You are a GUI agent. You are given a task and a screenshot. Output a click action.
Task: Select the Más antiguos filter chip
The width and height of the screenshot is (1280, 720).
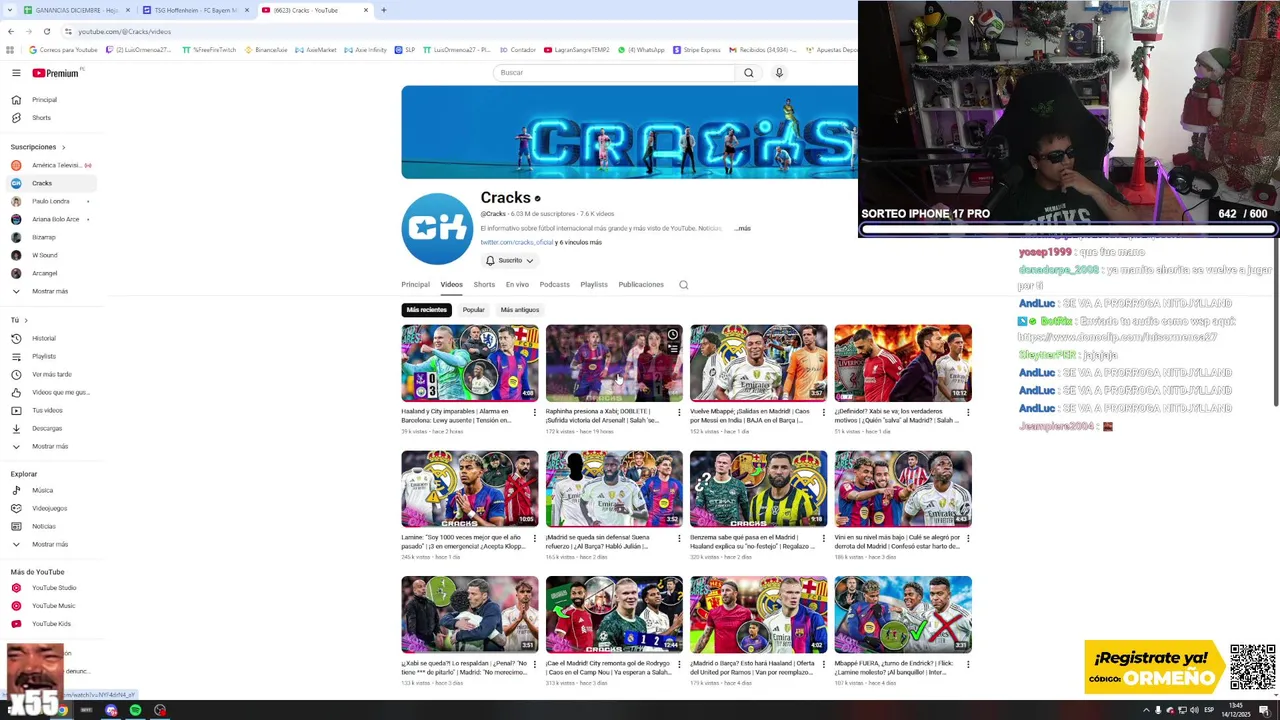pos(520,310)
